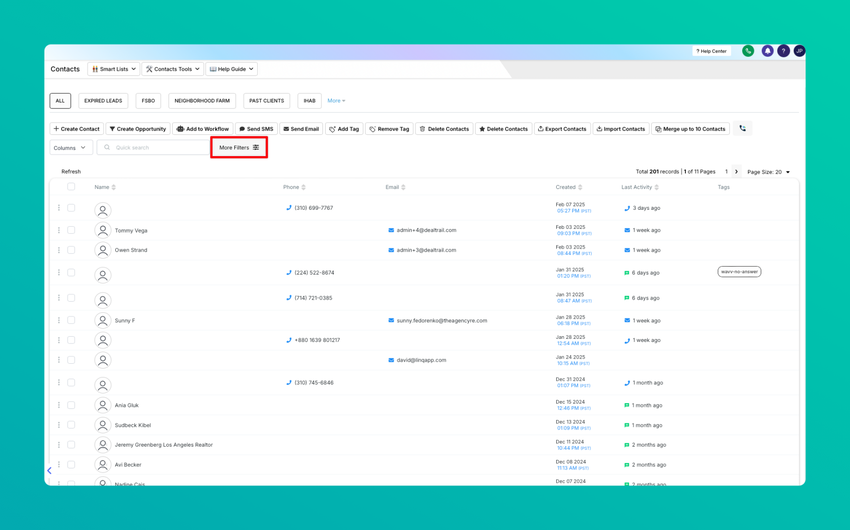Click Owen Strand's profile avatar icon
Screen dimensions: 850x530
(x=102, y=250)
